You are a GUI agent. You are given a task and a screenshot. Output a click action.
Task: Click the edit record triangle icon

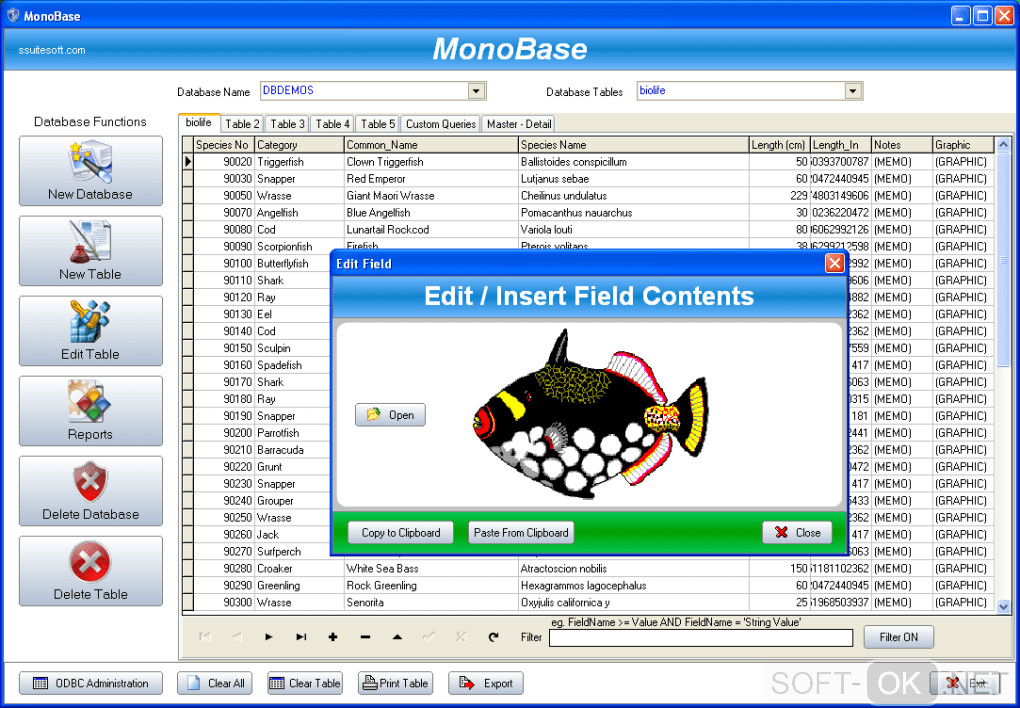tap(397, 637)
